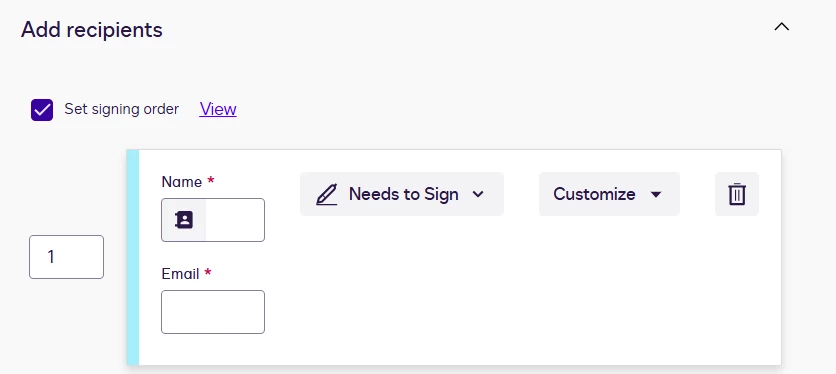Screen dimensions: 836x374
Task: Click the Customize triangle arrow
Action: (656, 194)
